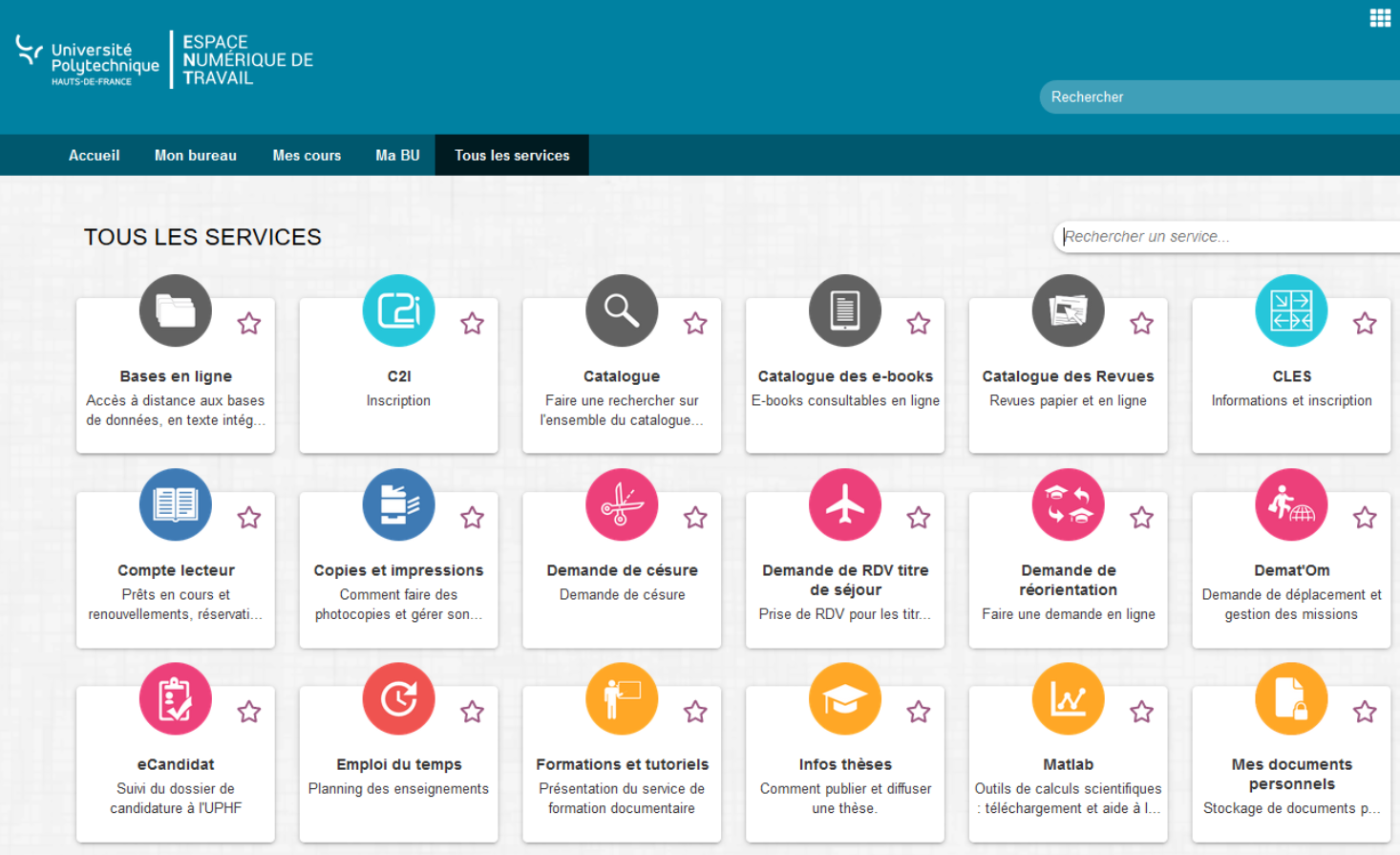Open the apps grid icon in header

[x=1380, y=18]
